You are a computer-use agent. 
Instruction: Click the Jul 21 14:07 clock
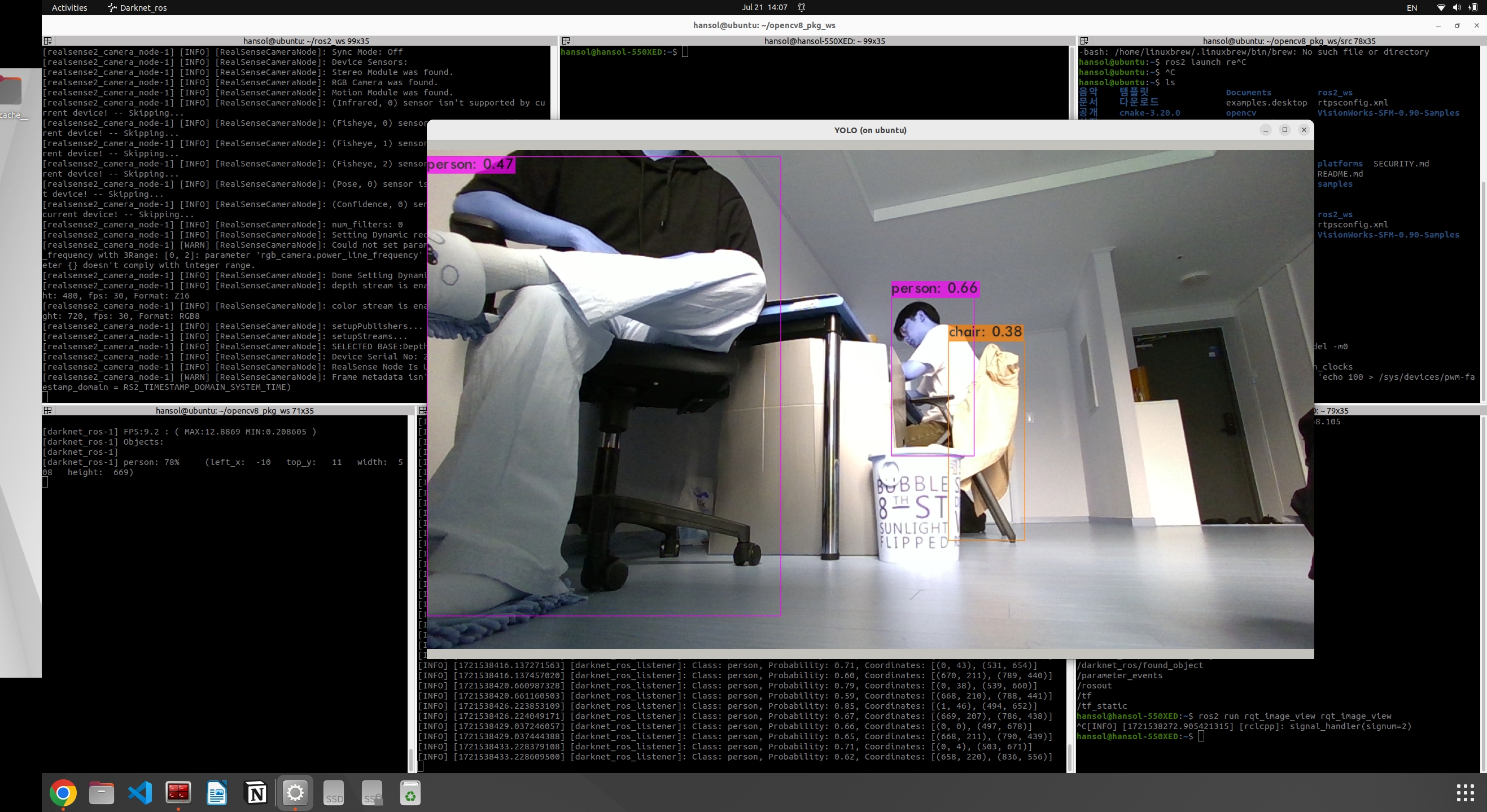tap(764, 7)
